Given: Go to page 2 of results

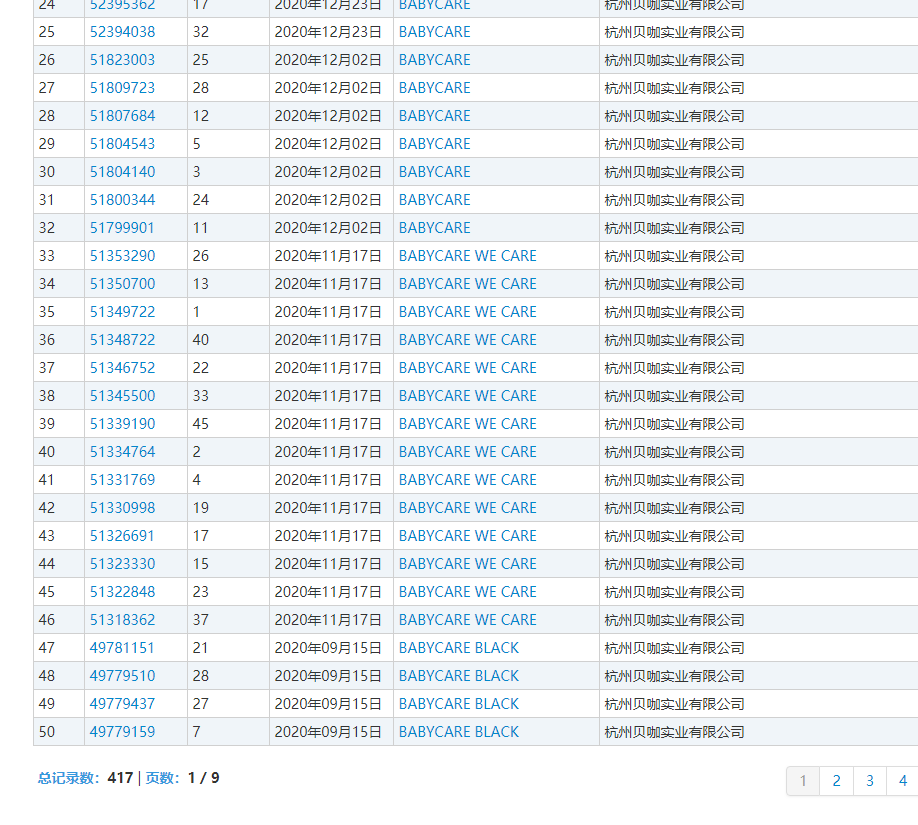Looking at the screenshot, I should coord(836,781).
